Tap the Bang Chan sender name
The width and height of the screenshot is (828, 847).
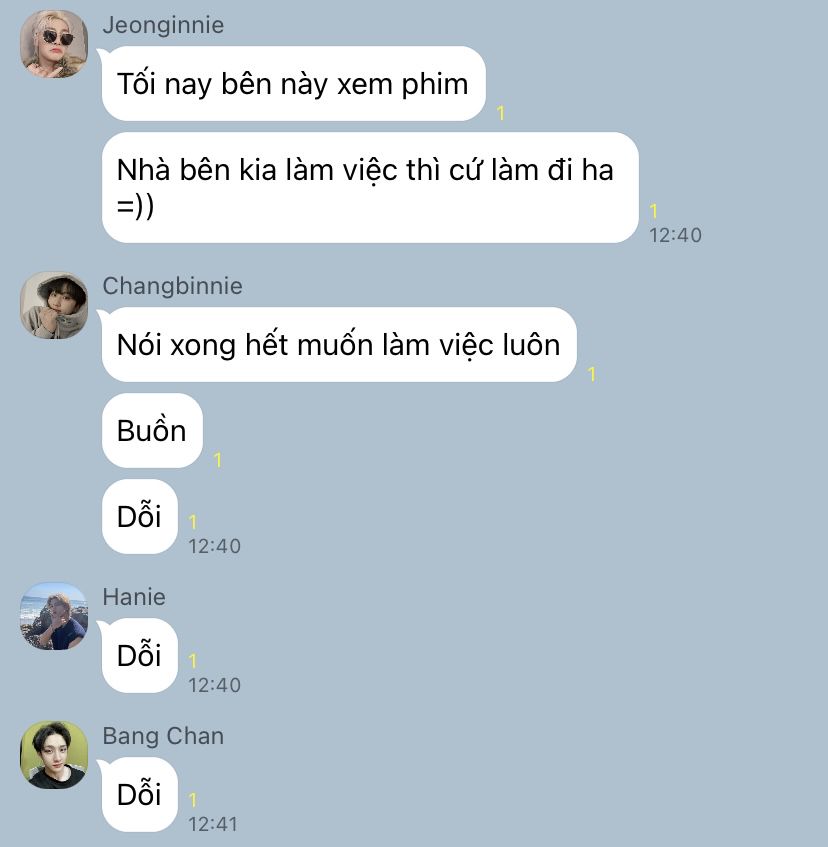[x=163, y=736]
